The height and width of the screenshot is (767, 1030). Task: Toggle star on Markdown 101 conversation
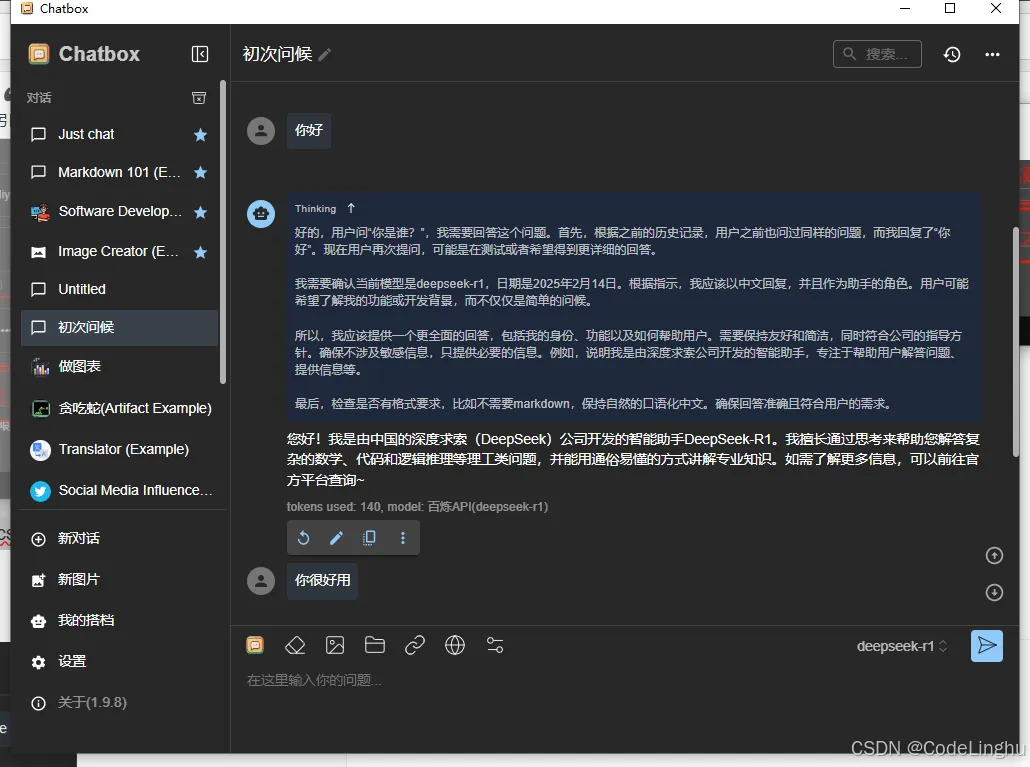200,173
